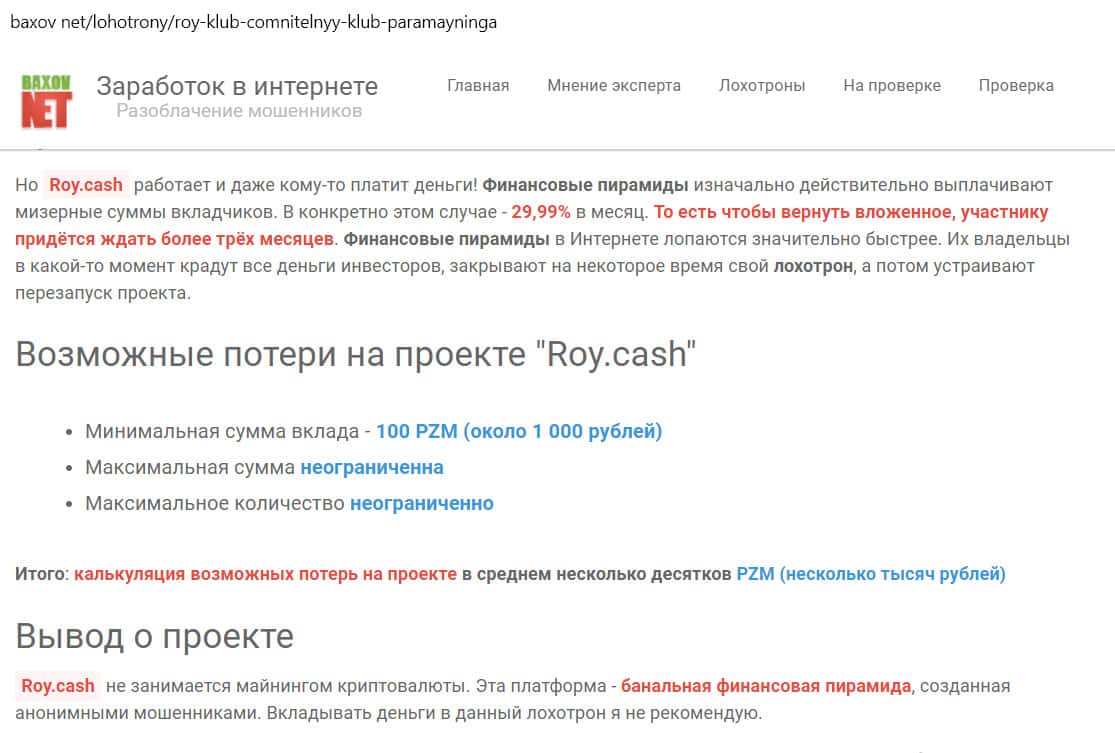Open the Главная menu item
1115x753 pixels.
(478, 85)
